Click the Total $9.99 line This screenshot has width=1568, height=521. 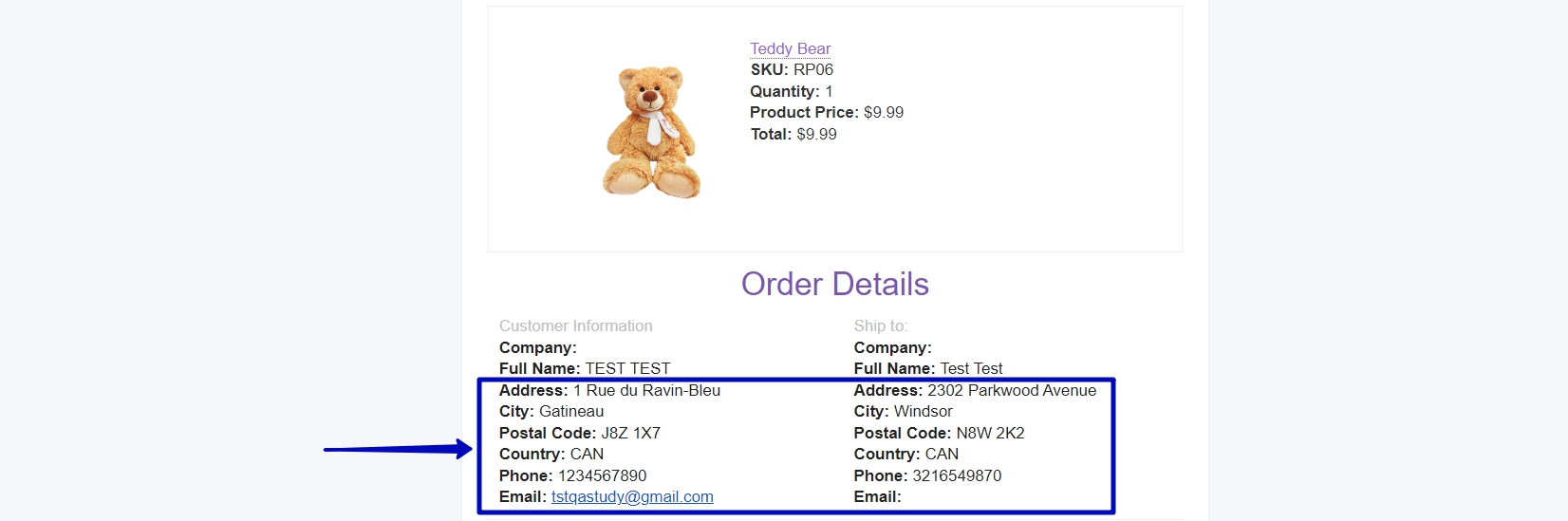(793, 135)
